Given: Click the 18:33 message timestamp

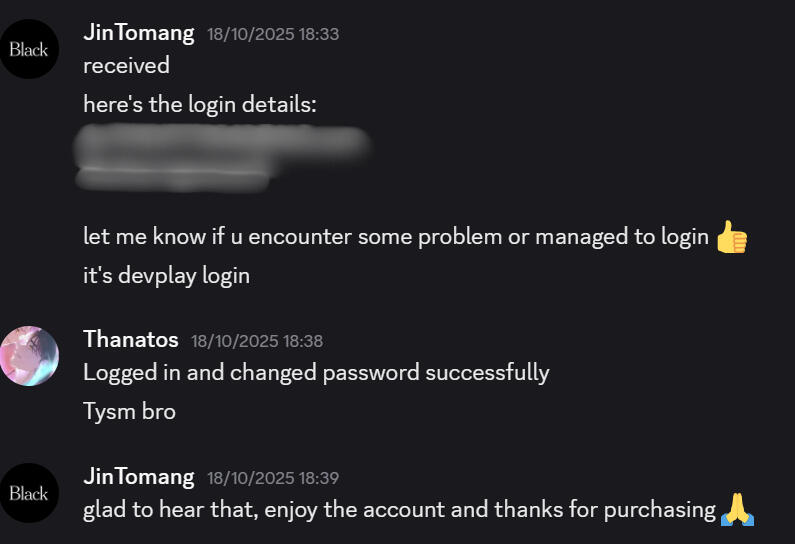Looking at the screenshot, I should [x=273, y=34].
